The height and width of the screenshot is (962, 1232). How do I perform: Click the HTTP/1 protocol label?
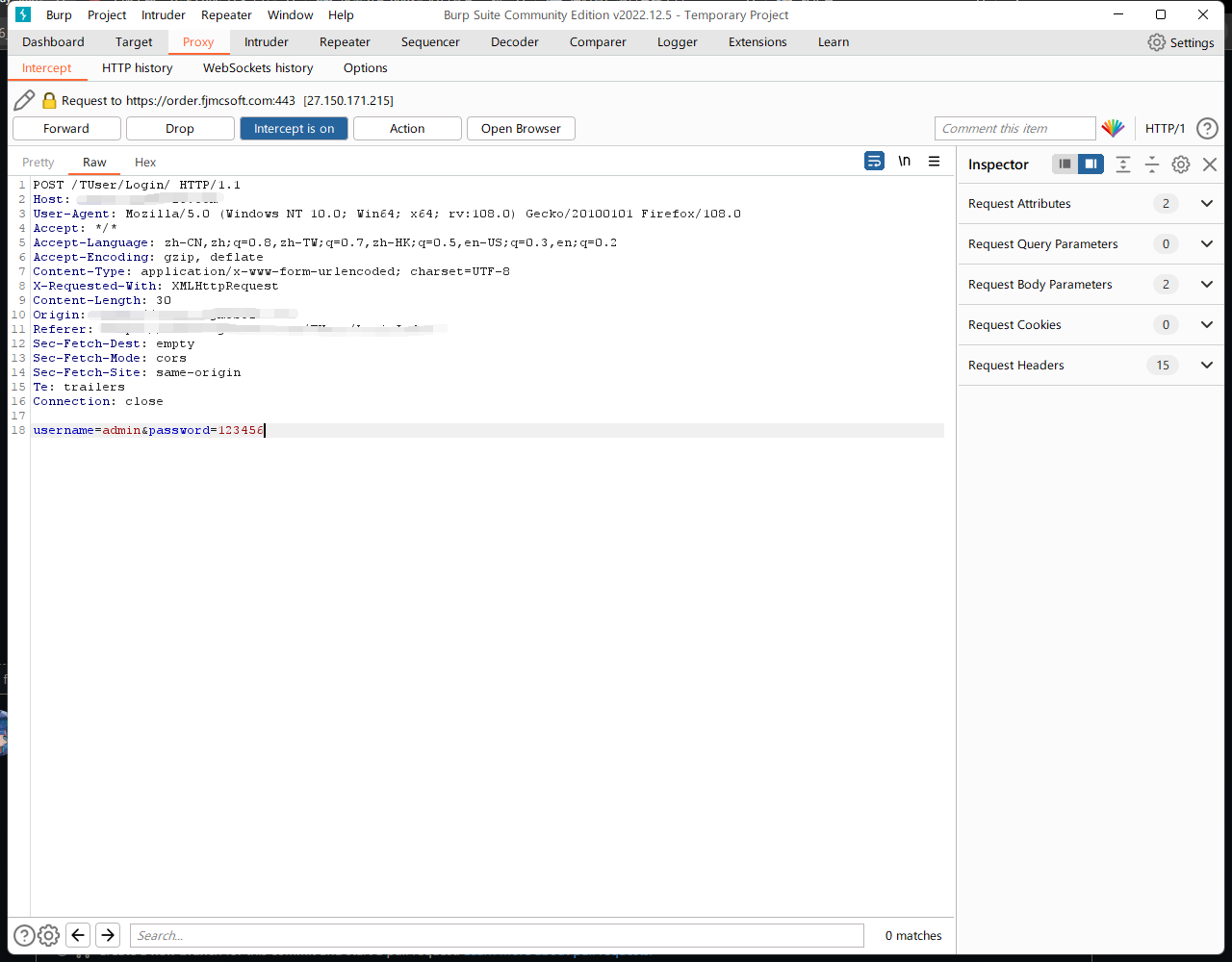(1165, 129)
